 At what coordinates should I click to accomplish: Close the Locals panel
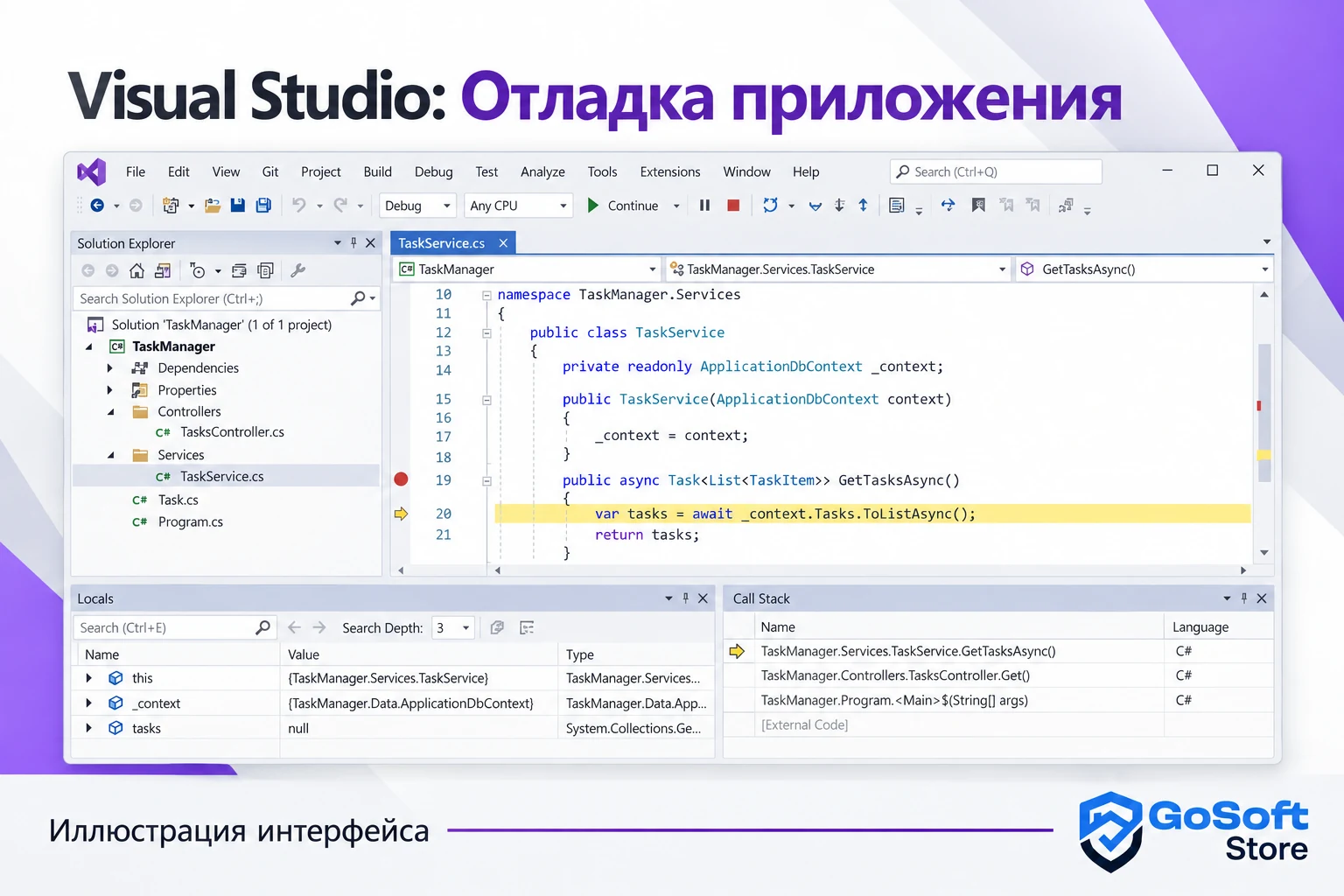click(x=703, y=598)
